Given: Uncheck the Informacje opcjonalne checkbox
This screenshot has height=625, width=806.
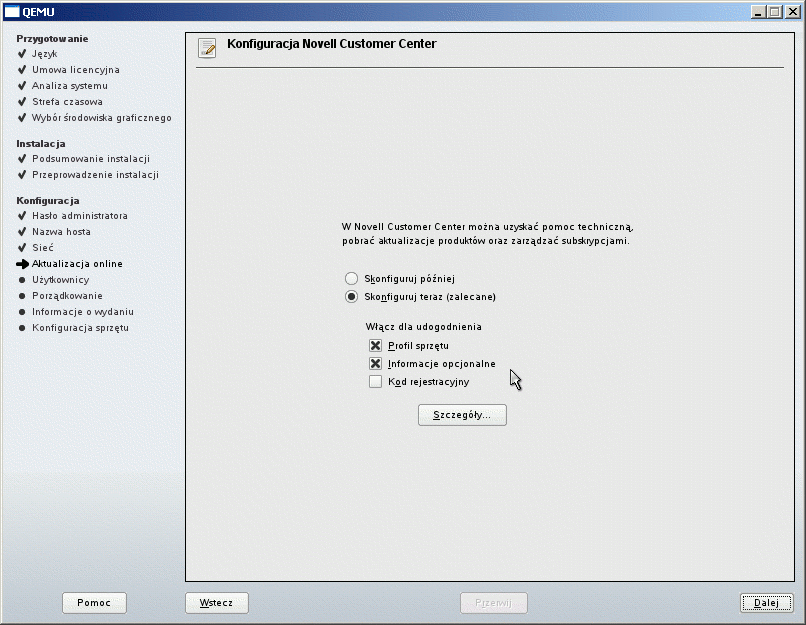Looking at the screenshot, I should tap(375, 363).
